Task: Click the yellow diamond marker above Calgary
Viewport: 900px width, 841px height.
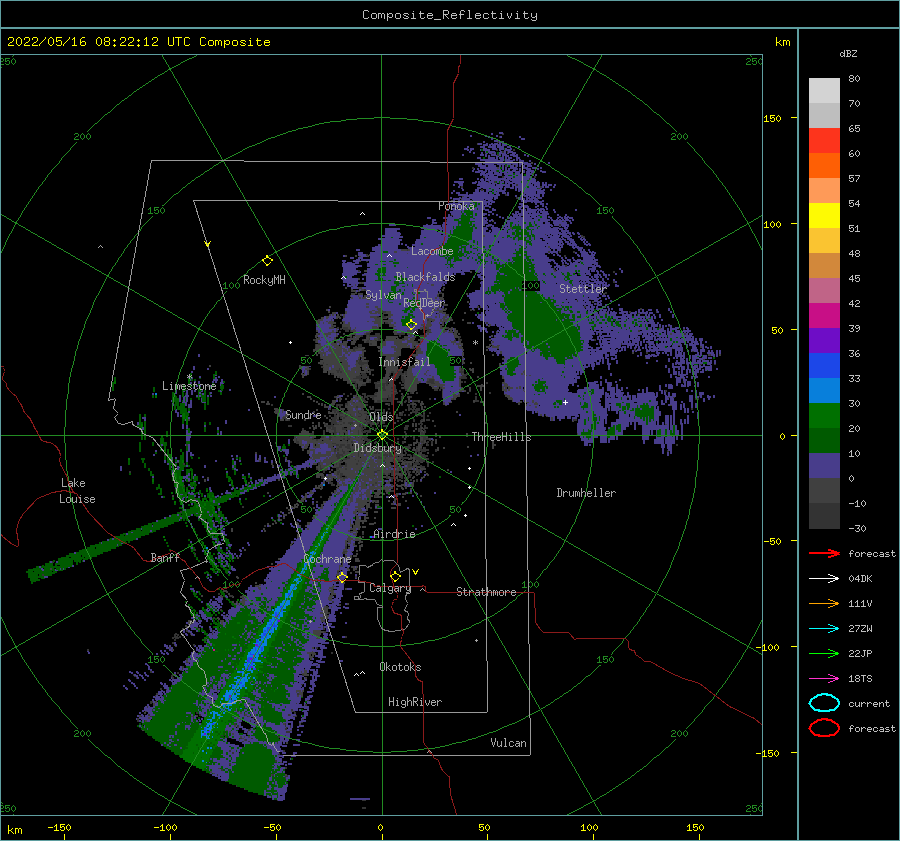Action: tap(395, 576)
